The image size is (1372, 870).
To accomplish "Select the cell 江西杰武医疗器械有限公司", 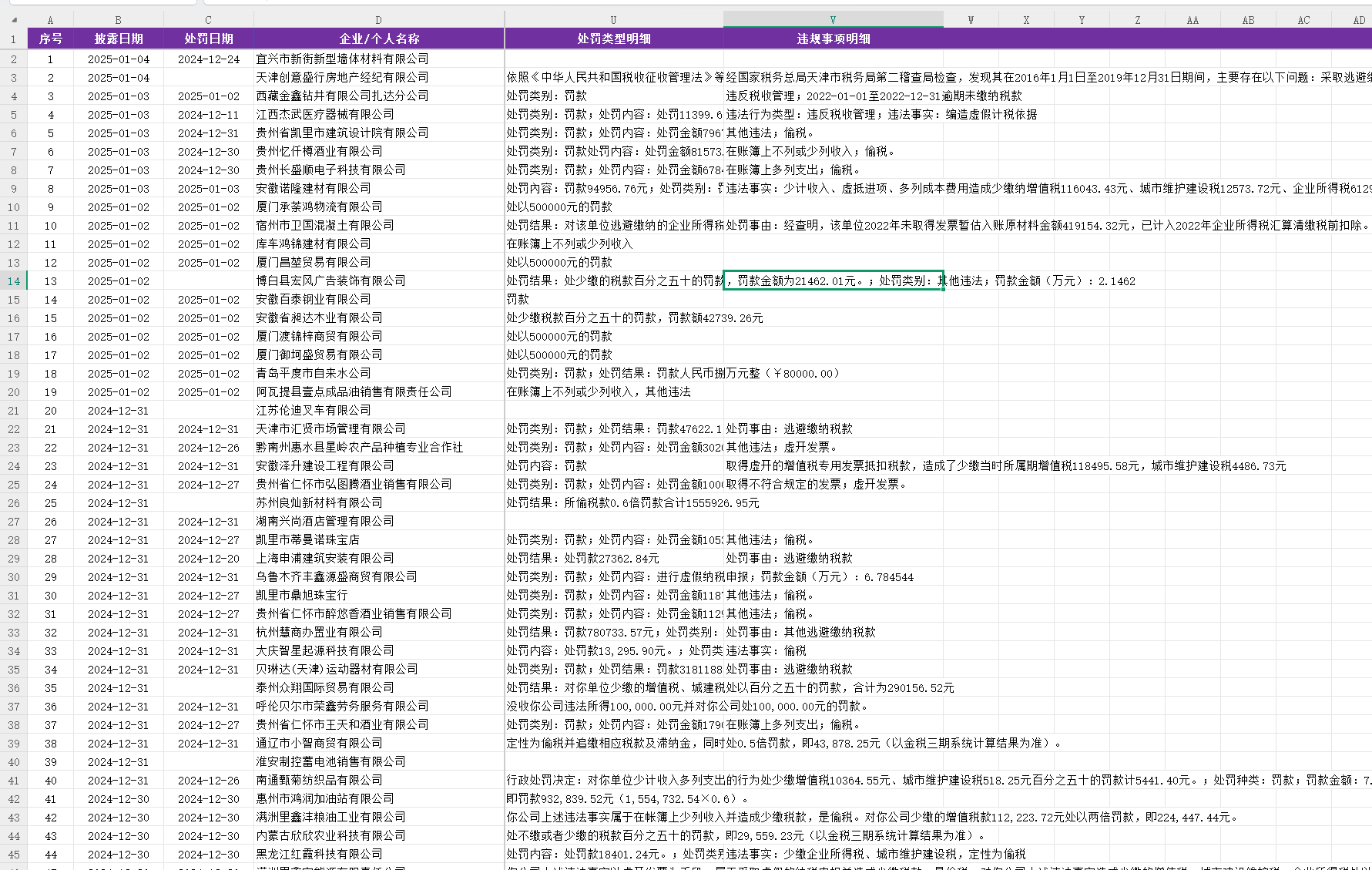I will [x=378, y=115].
